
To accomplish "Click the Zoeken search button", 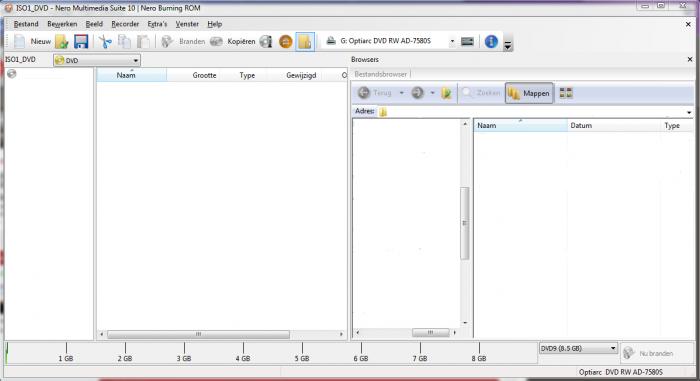I will coord(481,93).
